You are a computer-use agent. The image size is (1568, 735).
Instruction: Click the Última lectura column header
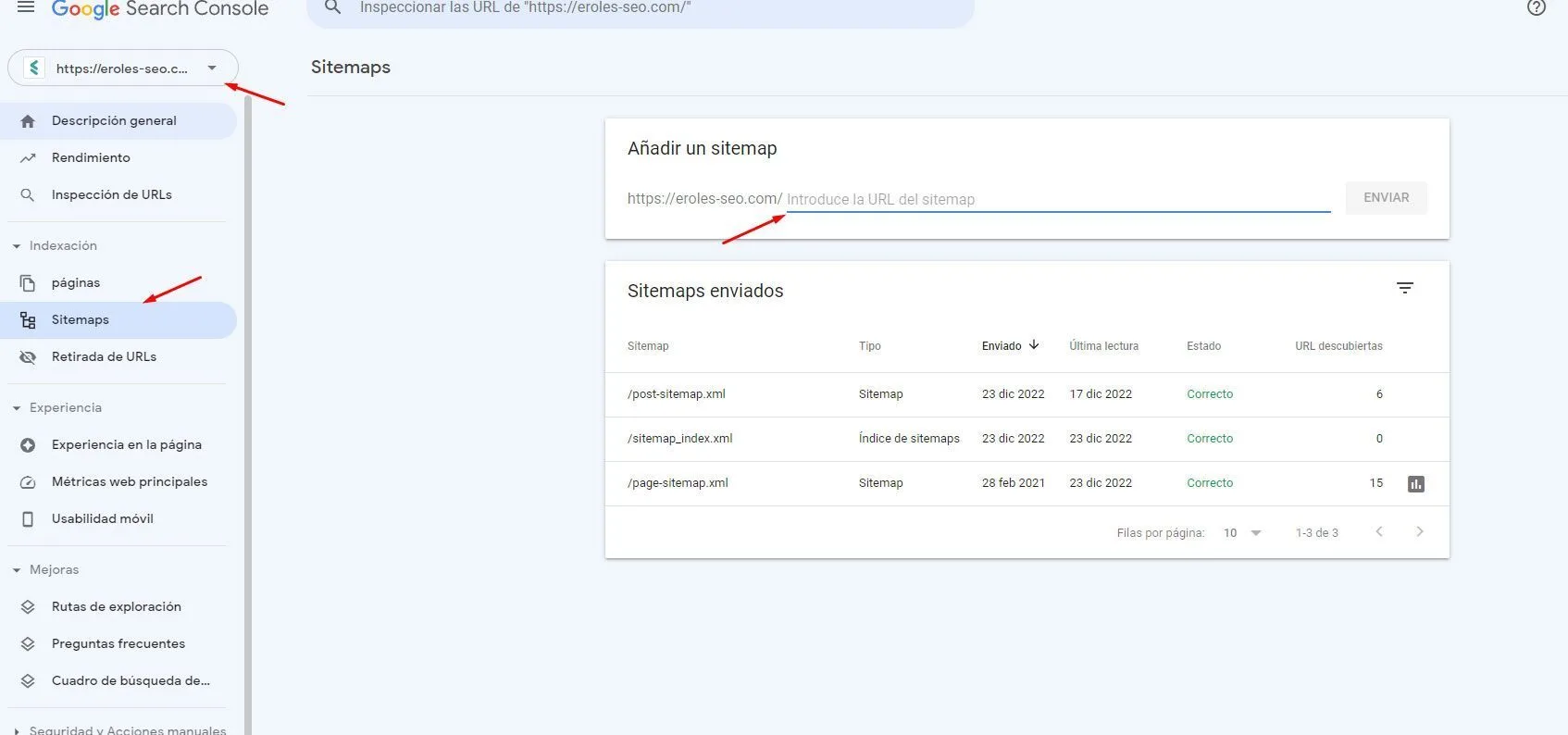(1104, 346)
